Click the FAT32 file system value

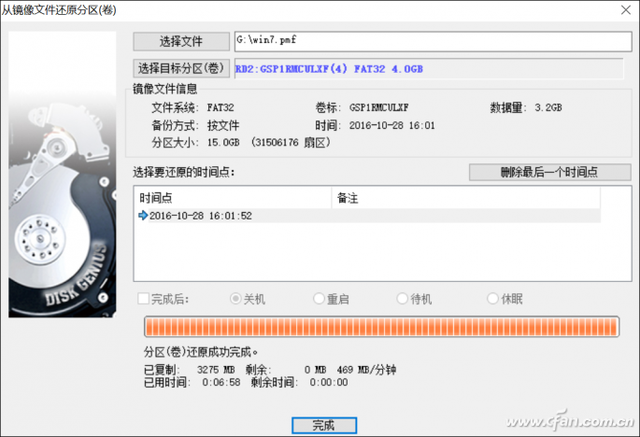(x=220, y=108)
